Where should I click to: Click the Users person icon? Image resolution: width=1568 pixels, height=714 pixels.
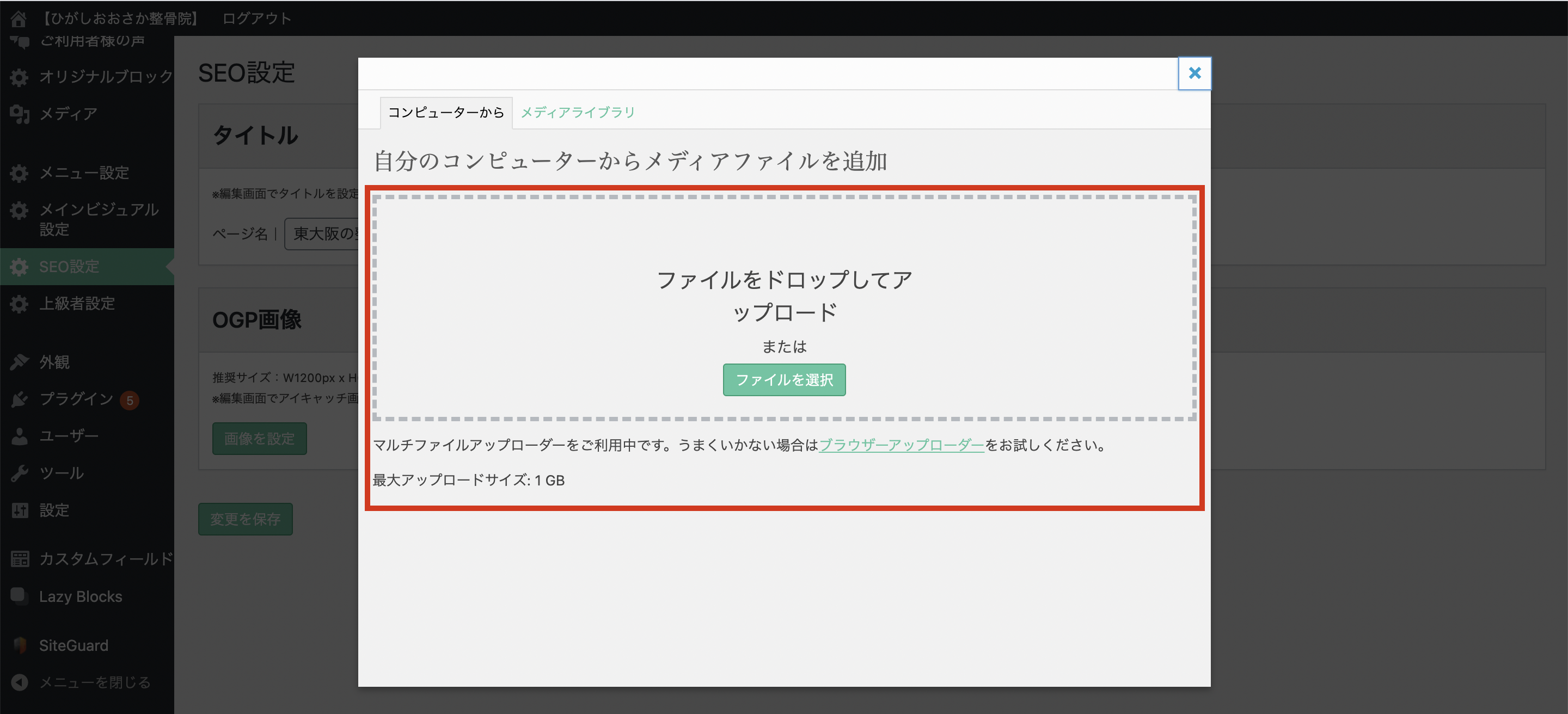[20, 436]
